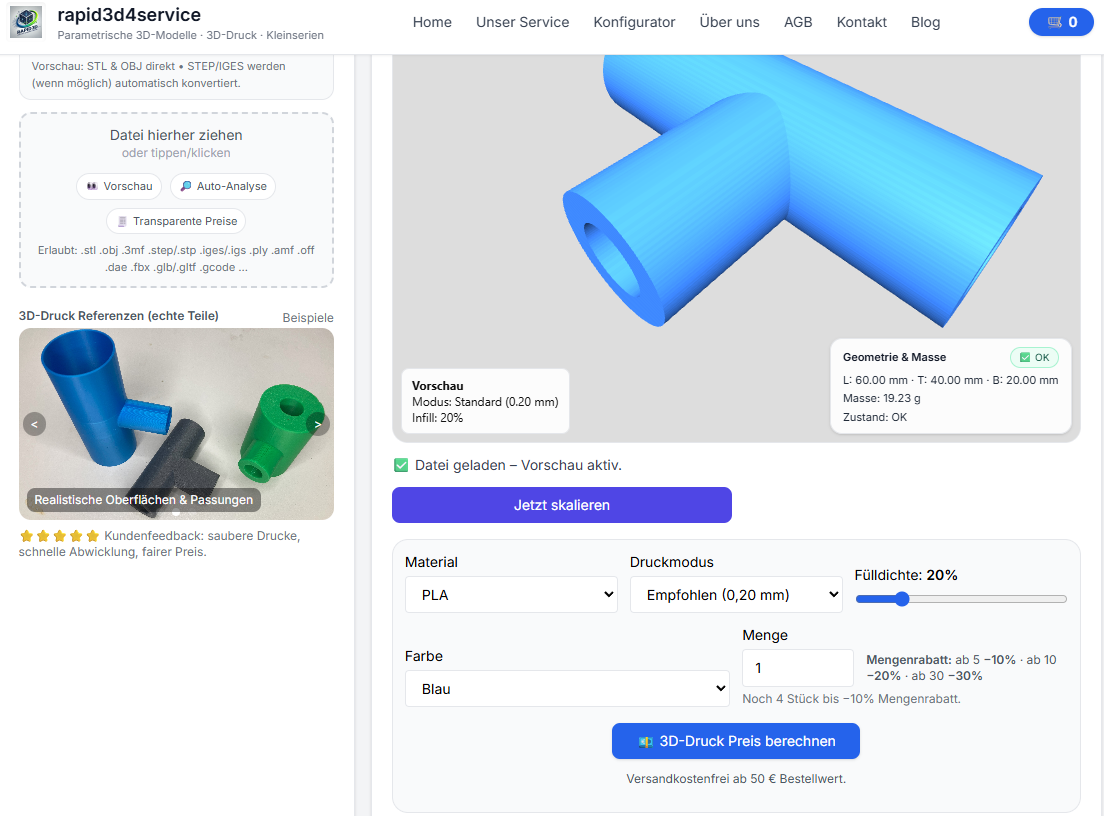Image resolution: width=1104 pixels, height=816 pixels.
Task: Click the Menge input field
Action: [797, 667]
